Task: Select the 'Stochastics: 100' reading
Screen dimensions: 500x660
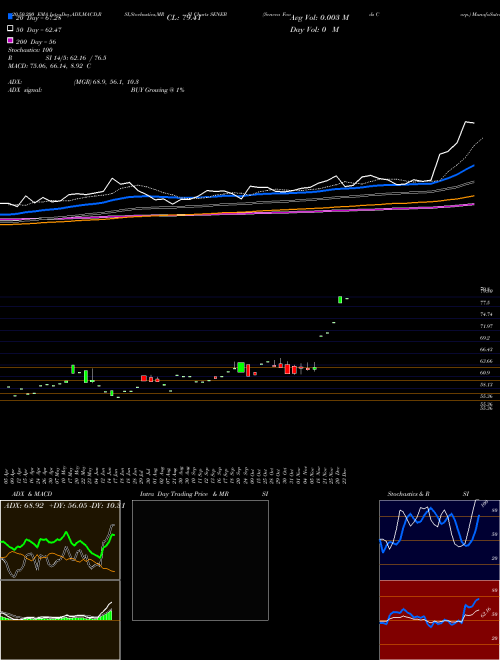Action: pos(29,50)
